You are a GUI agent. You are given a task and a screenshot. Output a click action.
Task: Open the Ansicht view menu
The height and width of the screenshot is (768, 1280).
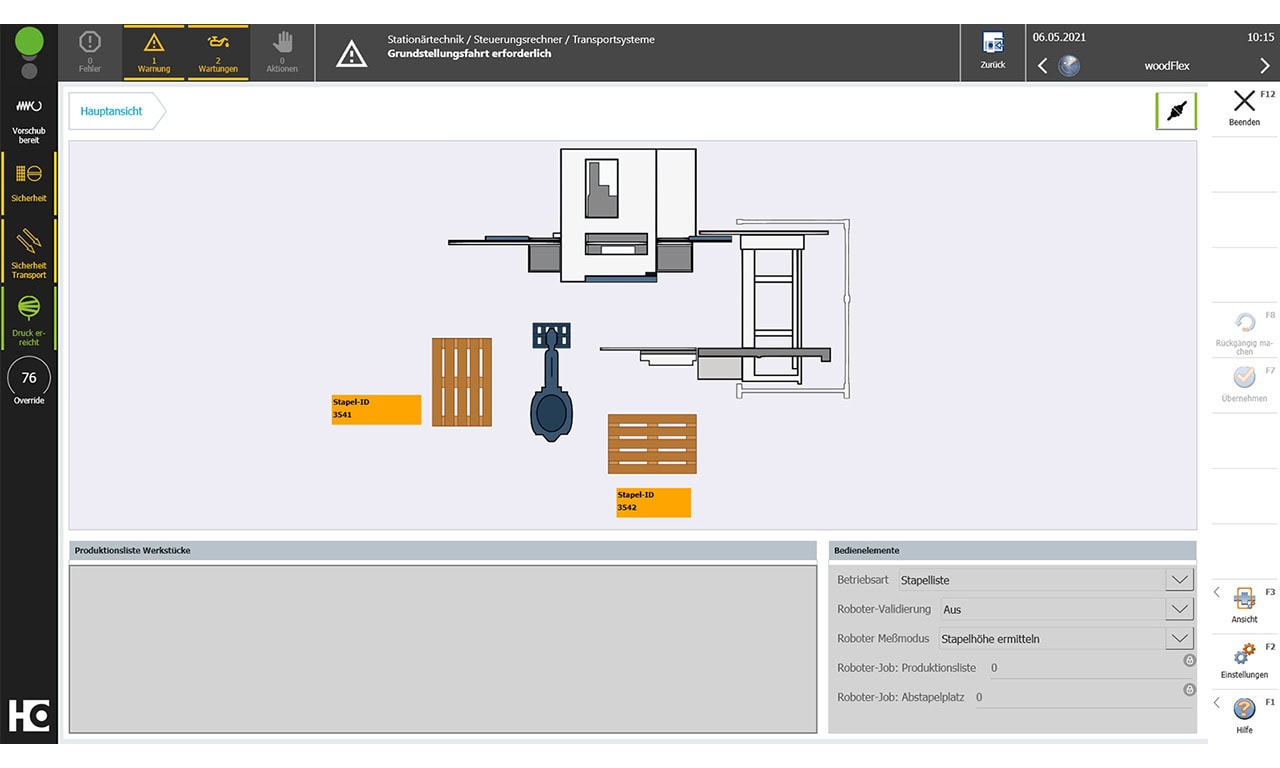pos(1244,605)
